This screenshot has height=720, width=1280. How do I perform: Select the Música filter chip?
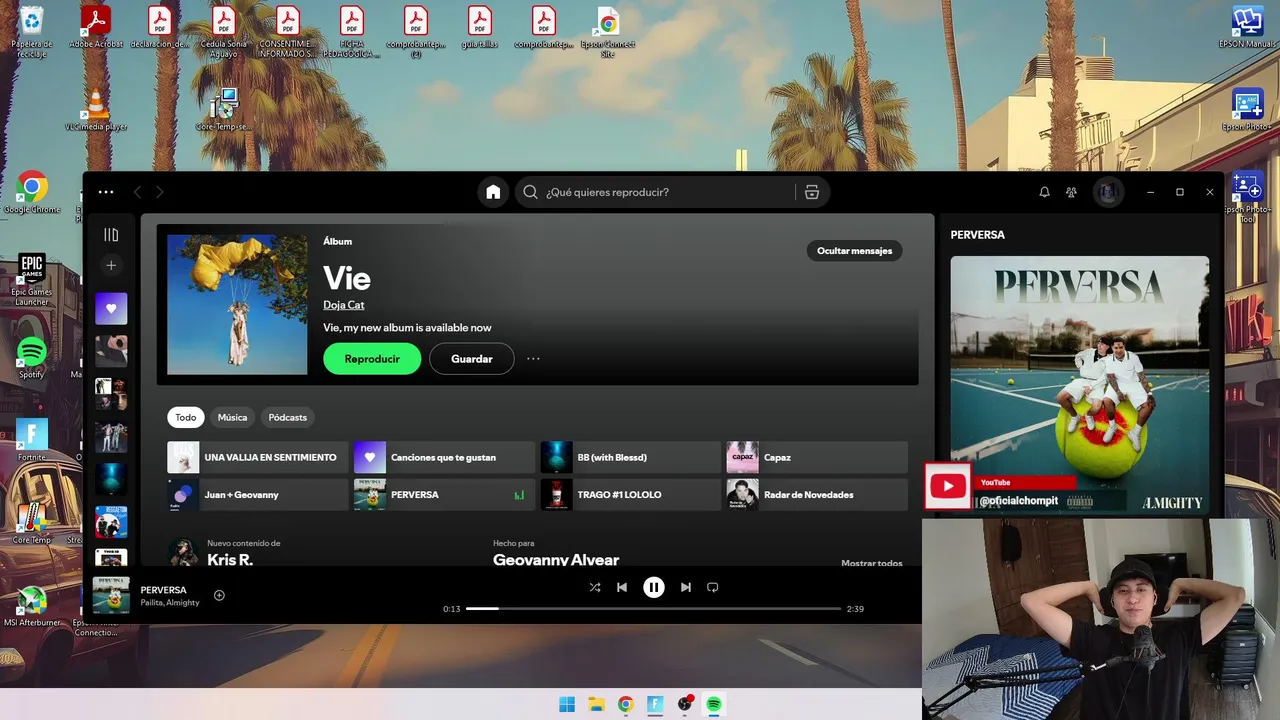232,417
